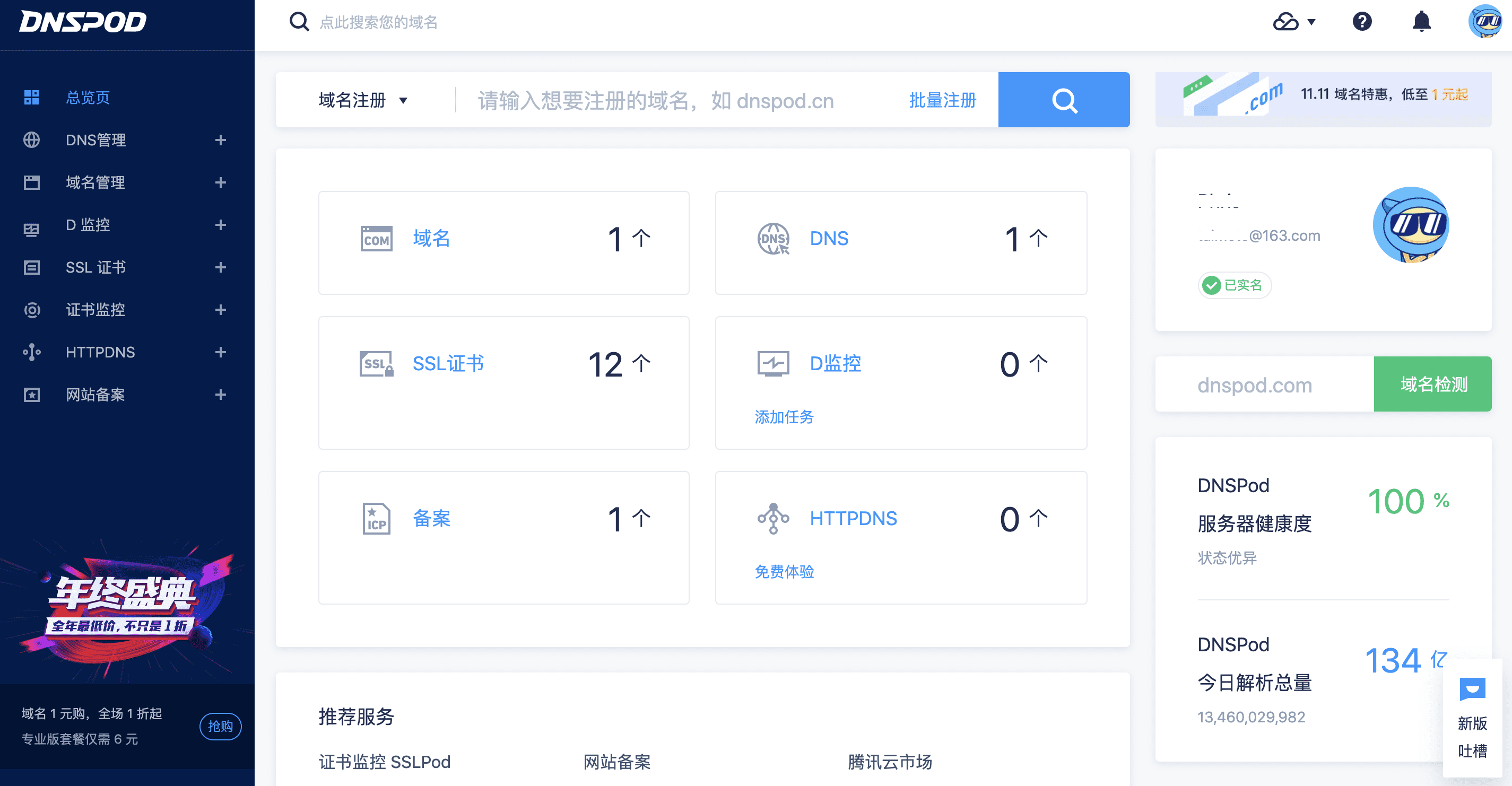The image size is (1512, 786).
Task: Click the DNSPod logo
Action: (x=83, y=22)
